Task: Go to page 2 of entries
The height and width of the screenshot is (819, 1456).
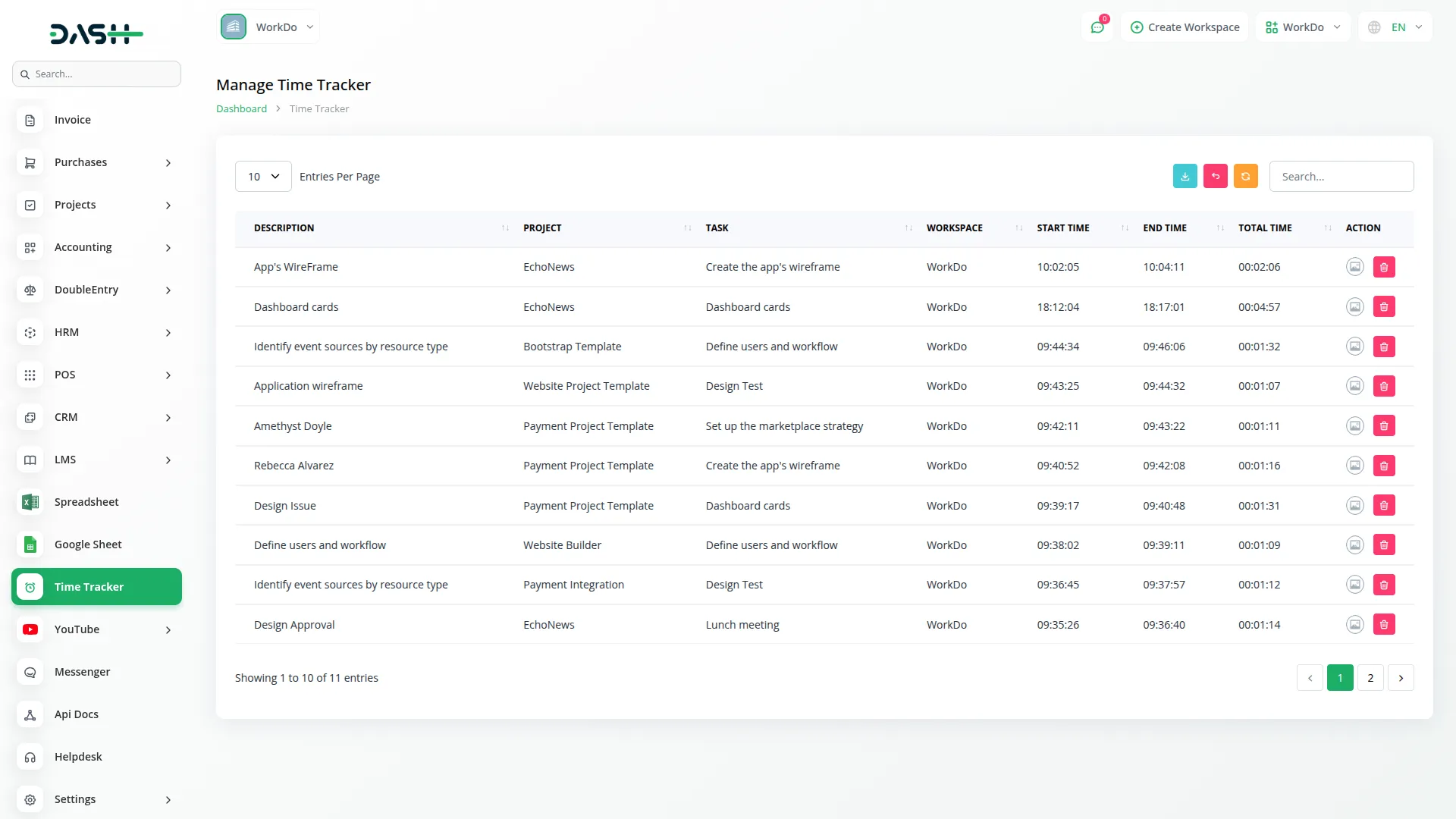Action: pos(1370,677)
